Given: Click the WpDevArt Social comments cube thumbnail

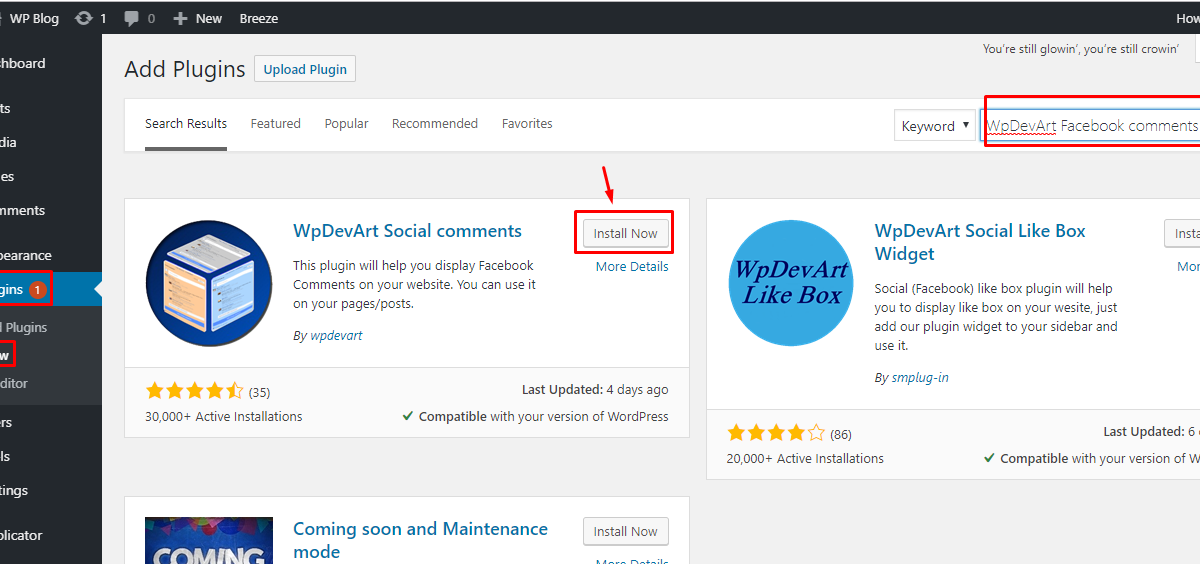Looking at the screenshot, I should (210, 283).
